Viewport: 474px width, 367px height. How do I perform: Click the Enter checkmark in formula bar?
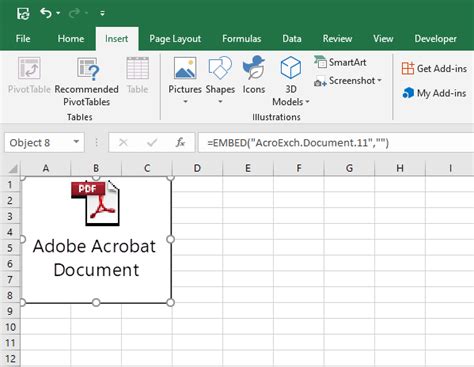tap(152, 143)
